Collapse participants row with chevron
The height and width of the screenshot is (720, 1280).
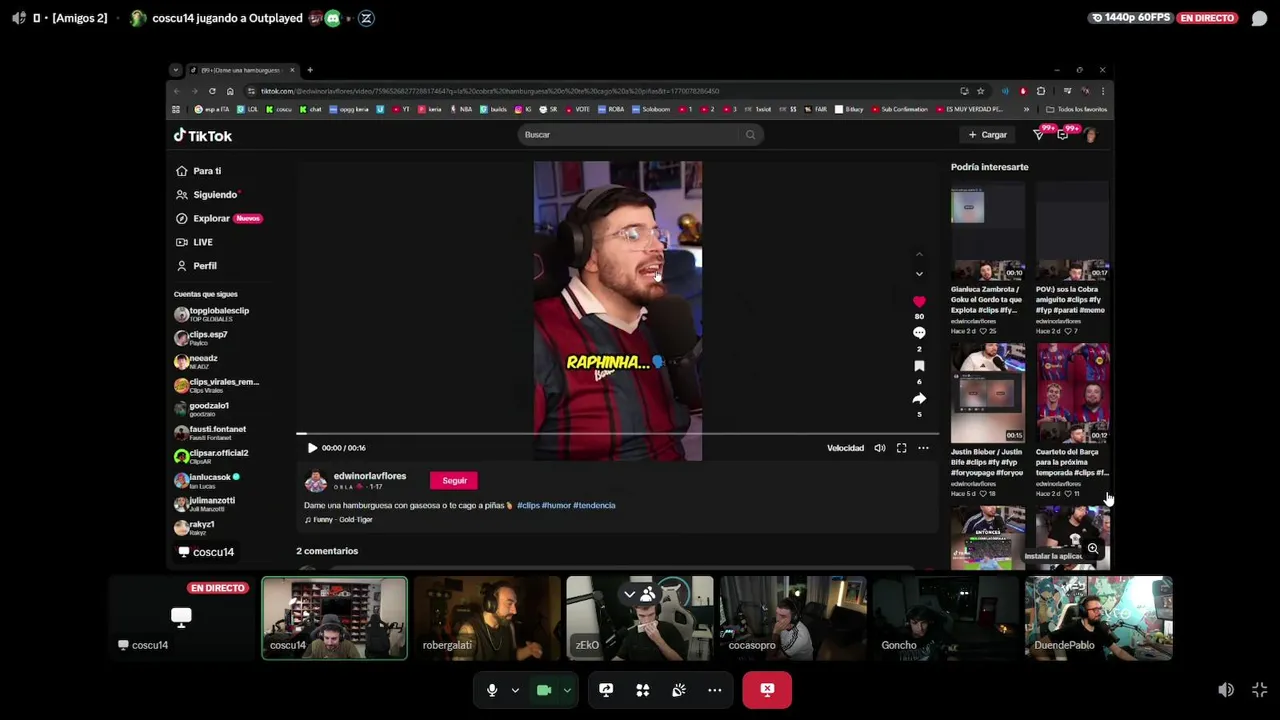(x=629, y=595)
